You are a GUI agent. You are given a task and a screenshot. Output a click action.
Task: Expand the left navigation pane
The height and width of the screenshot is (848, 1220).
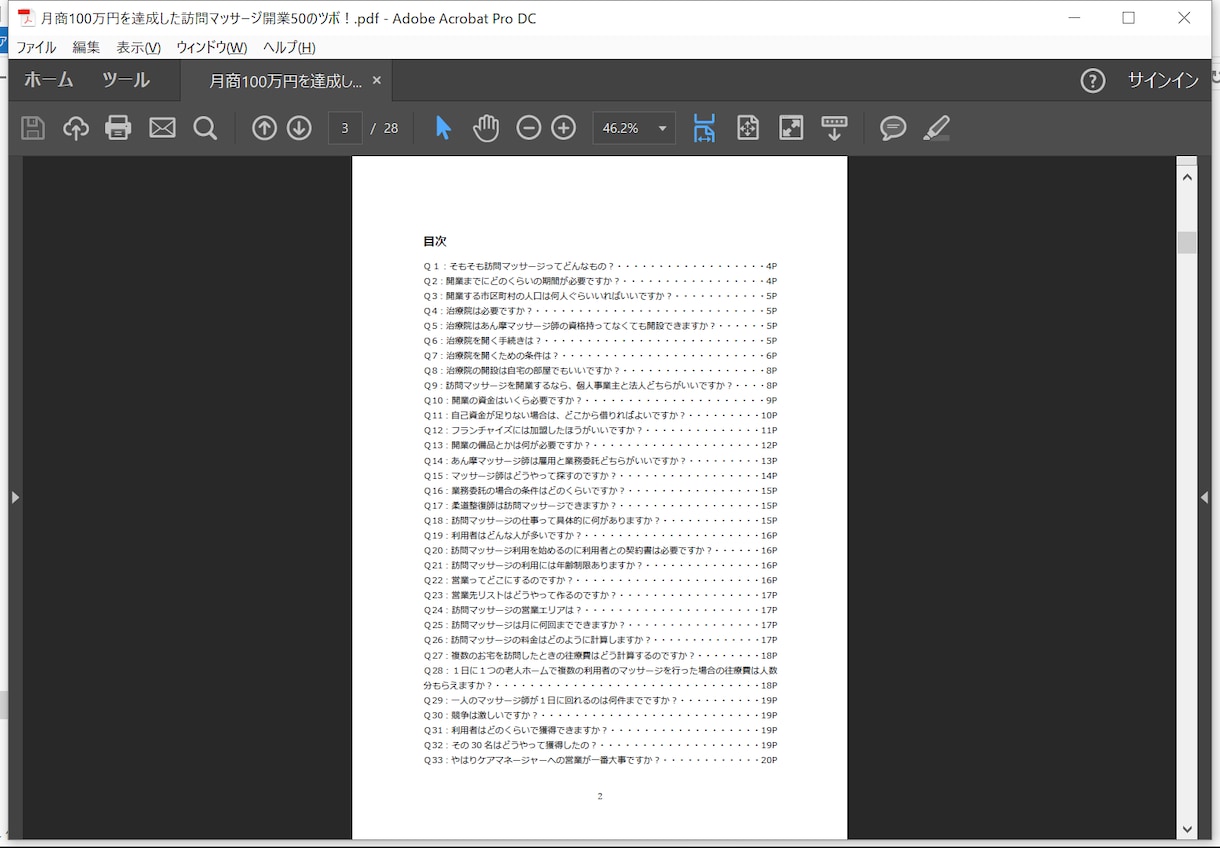pyautogui.click(x=15, y=497)
